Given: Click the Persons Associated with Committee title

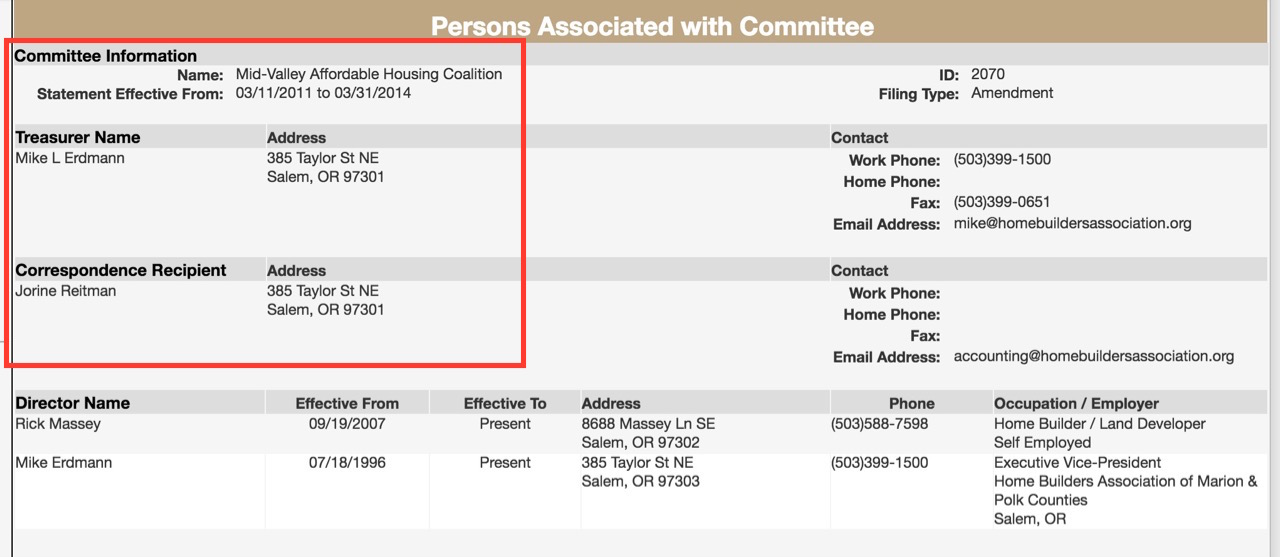Looking at the screenshot, I should click(x=652, y=26).
